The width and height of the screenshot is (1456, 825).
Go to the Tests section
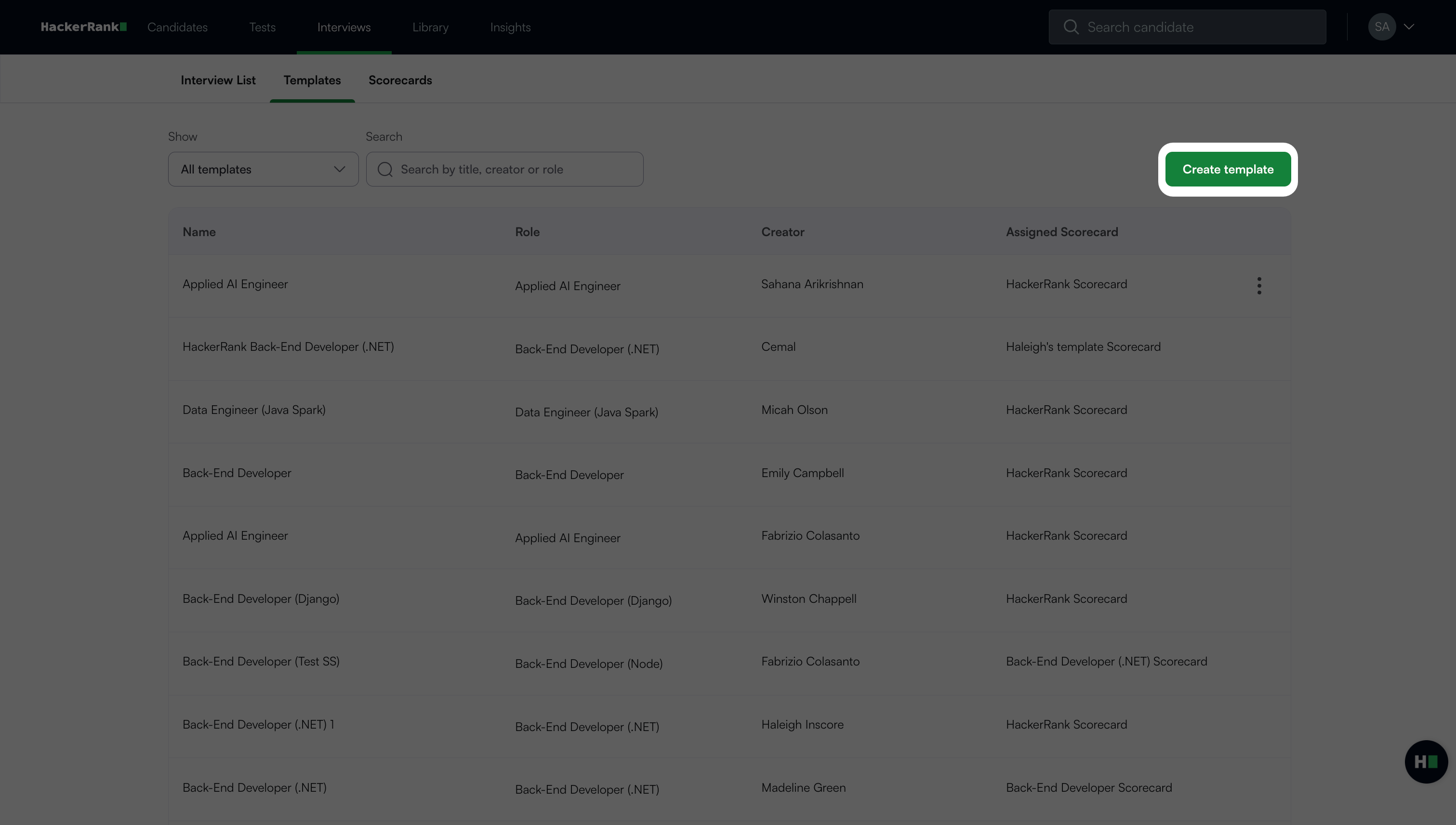262,27
